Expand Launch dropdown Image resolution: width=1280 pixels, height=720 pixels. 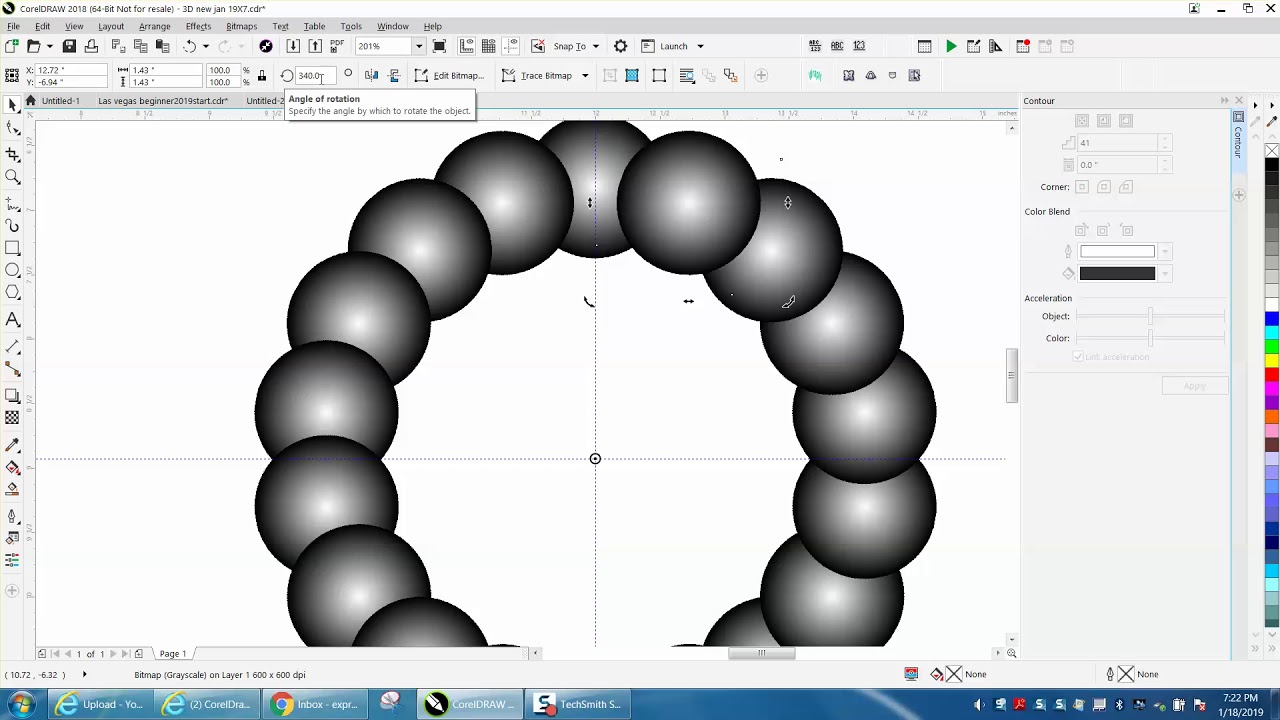tap(700, 46)
